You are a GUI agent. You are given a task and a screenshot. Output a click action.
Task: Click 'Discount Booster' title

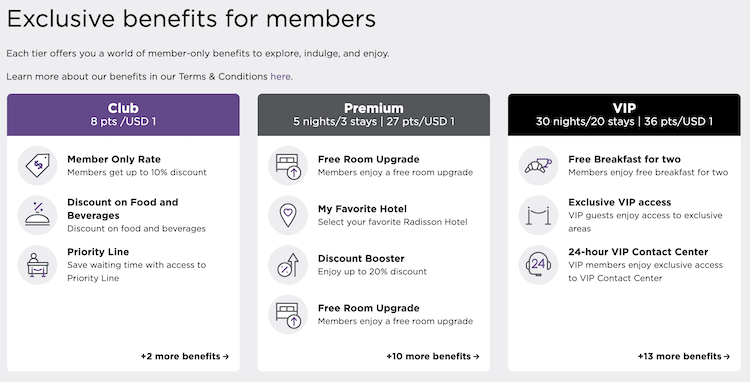point(361,259)
